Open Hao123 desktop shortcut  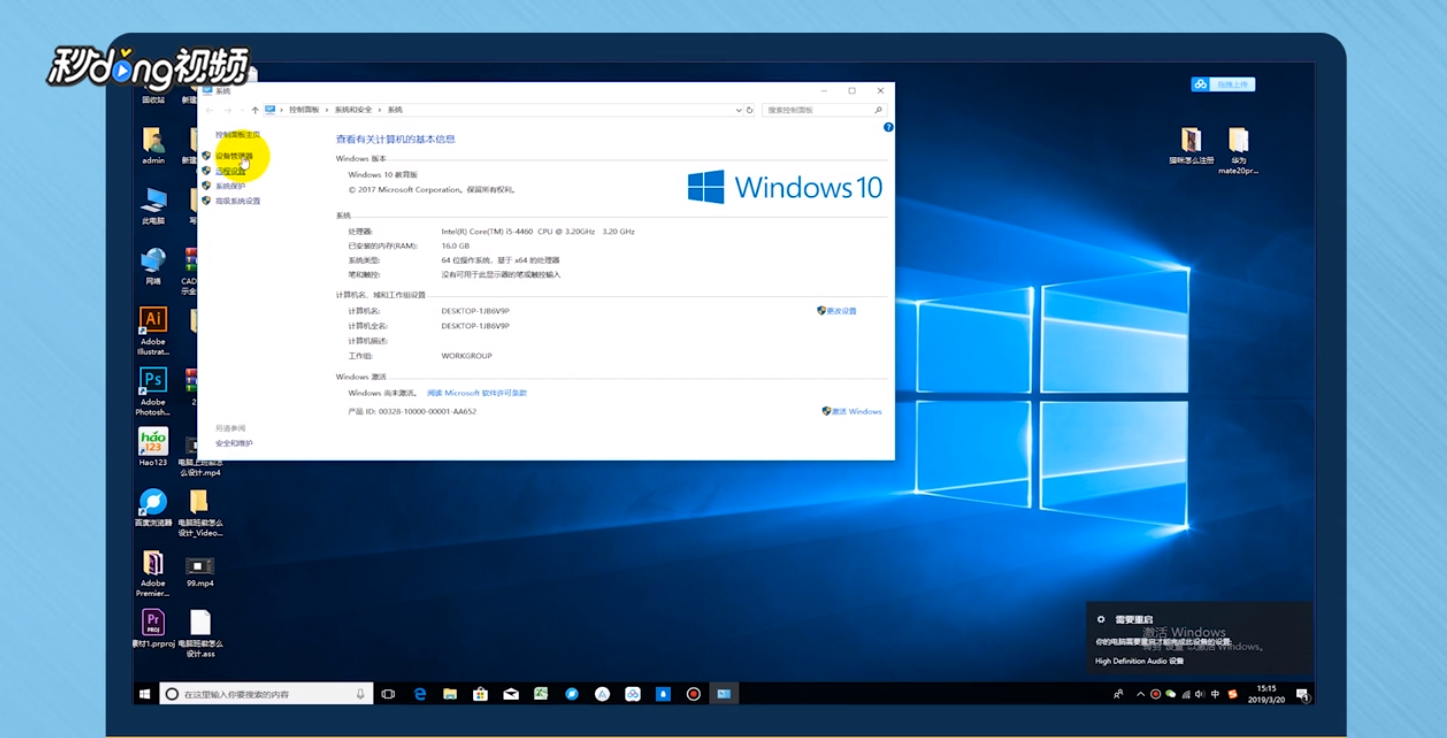point(153,447)
